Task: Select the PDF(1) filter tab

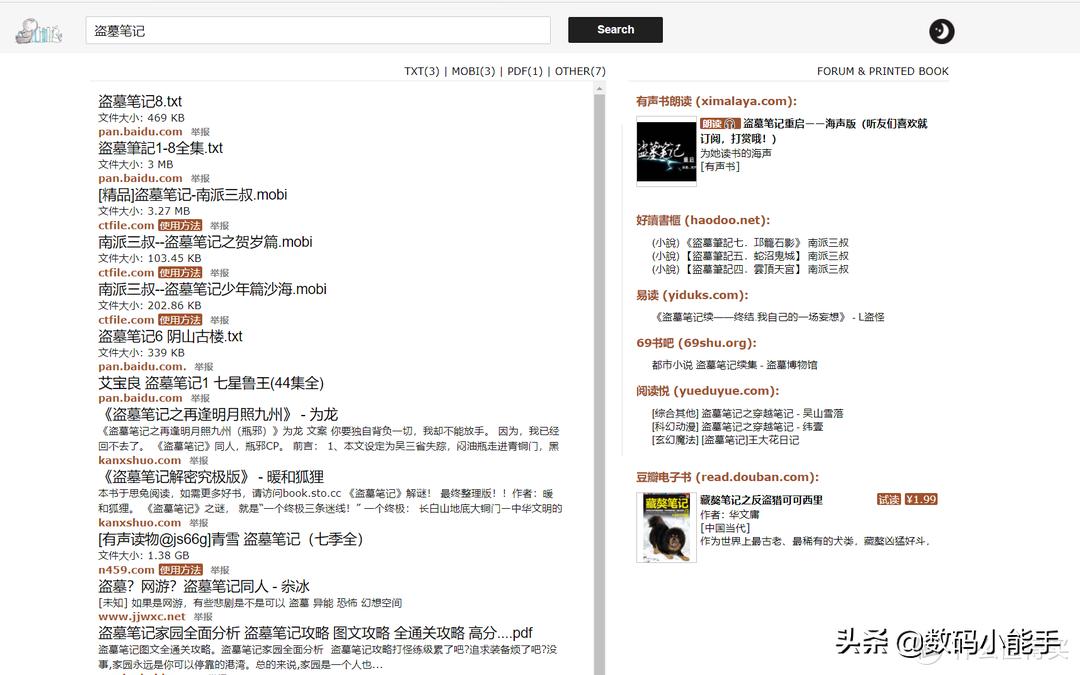Action: click(x=523, y=72)
